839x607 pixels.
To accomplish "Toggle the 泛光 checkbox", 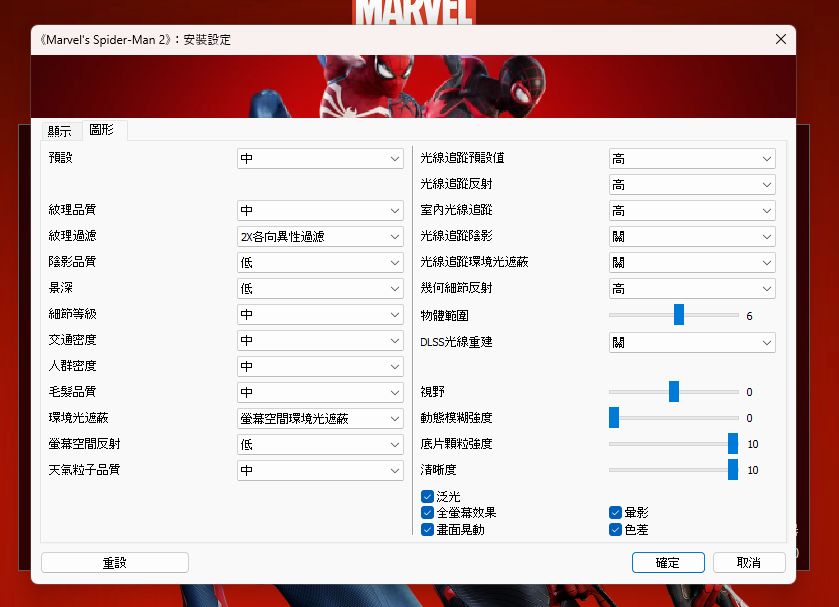I will (x=427, y=496).
